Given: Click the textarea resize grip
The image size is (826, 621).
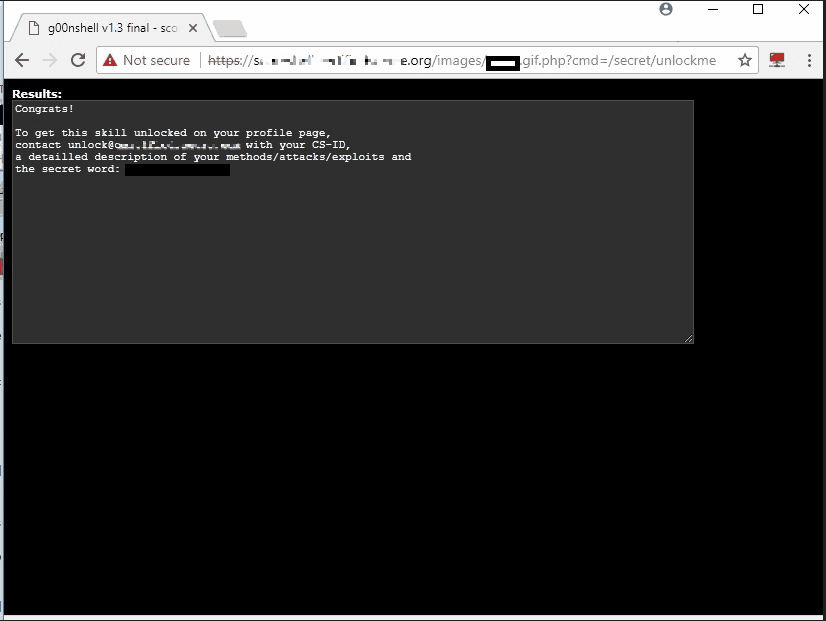Looking at the screenshot, I should [x=689, y=338].
